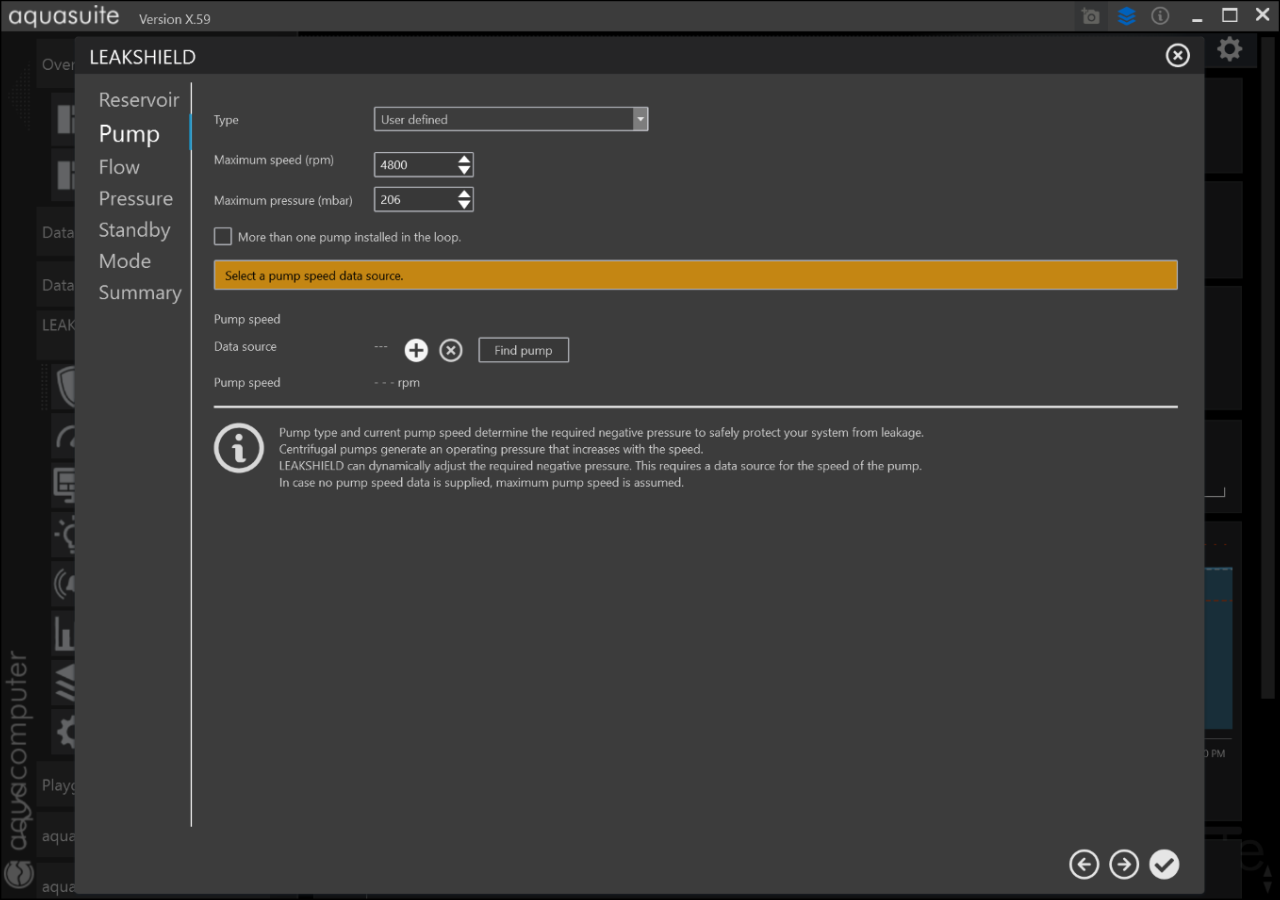This screenshot has width=1280, height=900.
Task: Click the camera screenshot icon in title bar
Action: click(1091, 17)
